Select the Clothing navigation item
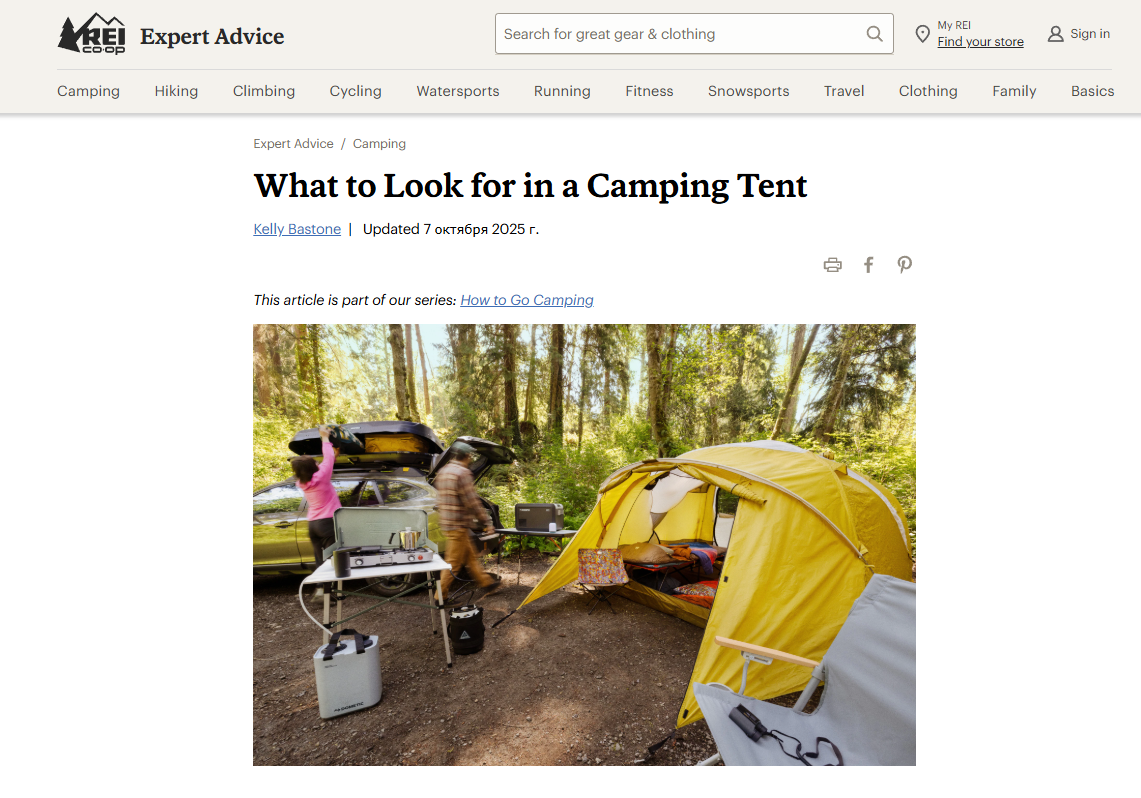This screenshot has height=798, width=1141. point(928,91)
